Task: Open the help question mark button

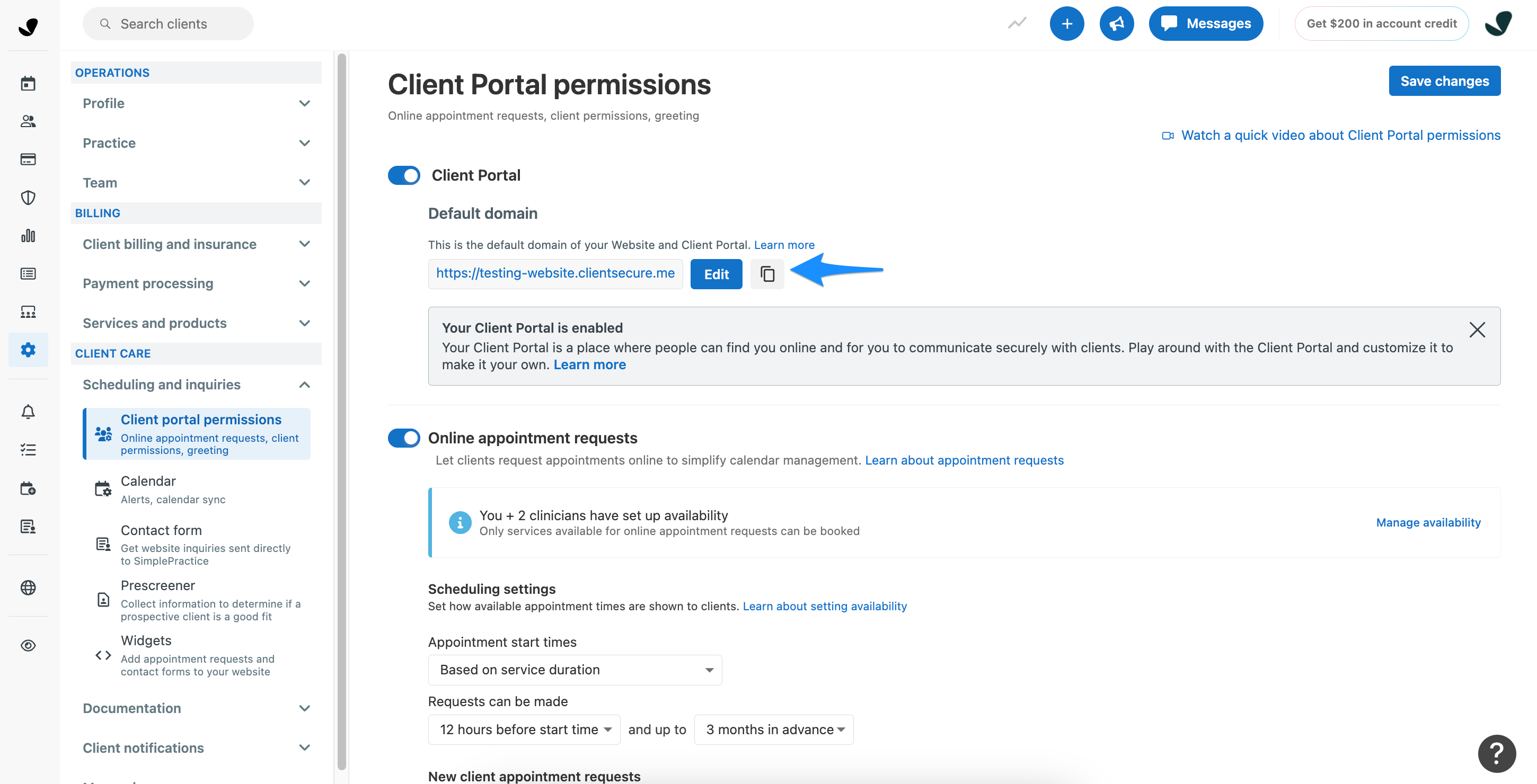Action: pyautogui.click(x=1496, y=754)
